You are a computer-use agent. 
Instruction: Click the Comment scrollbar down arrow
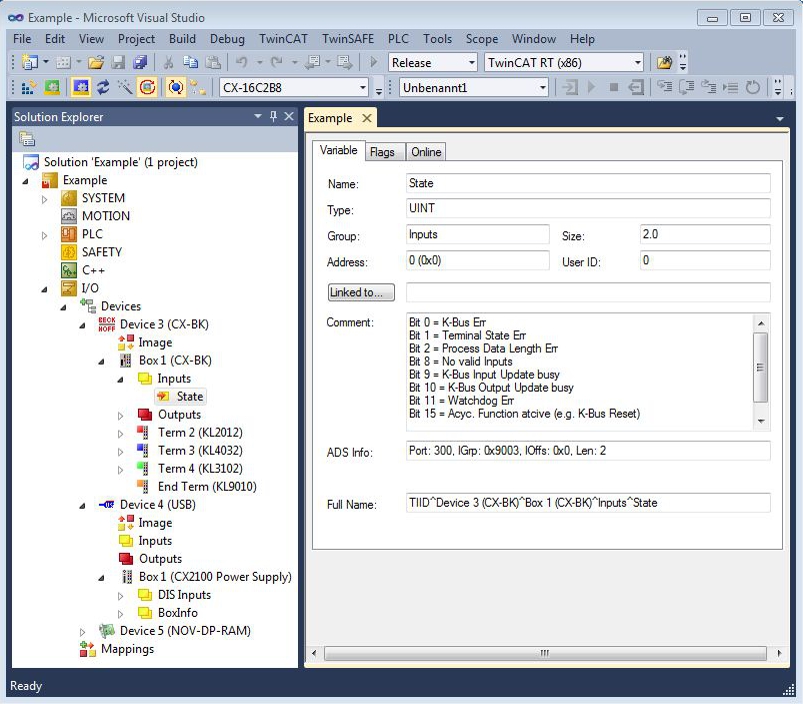pos(760,421)
